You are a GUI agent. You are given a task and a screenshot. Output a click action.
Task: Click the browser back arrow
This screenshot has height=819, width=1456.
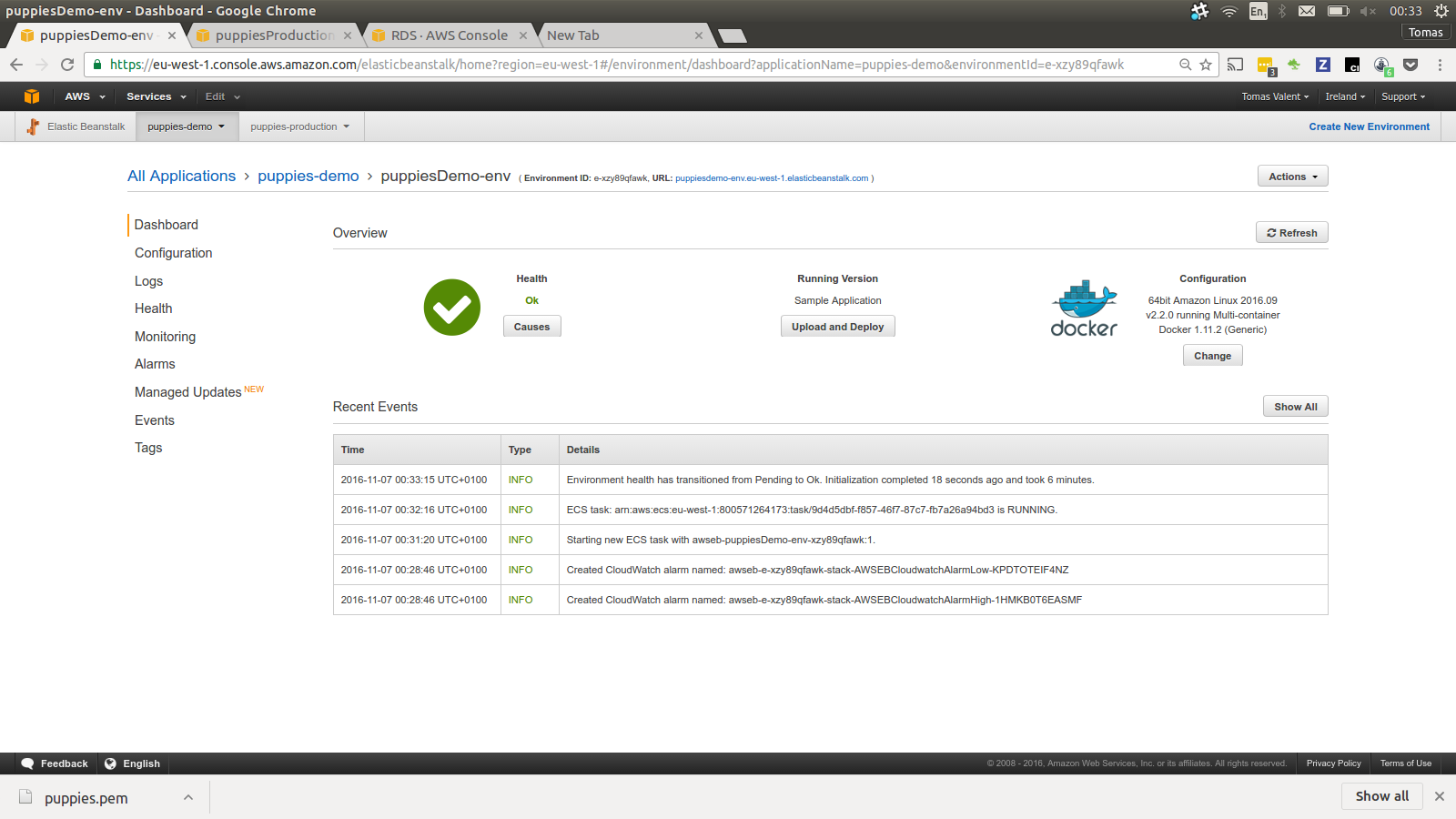pyautogui.click(x=16, y=65)
